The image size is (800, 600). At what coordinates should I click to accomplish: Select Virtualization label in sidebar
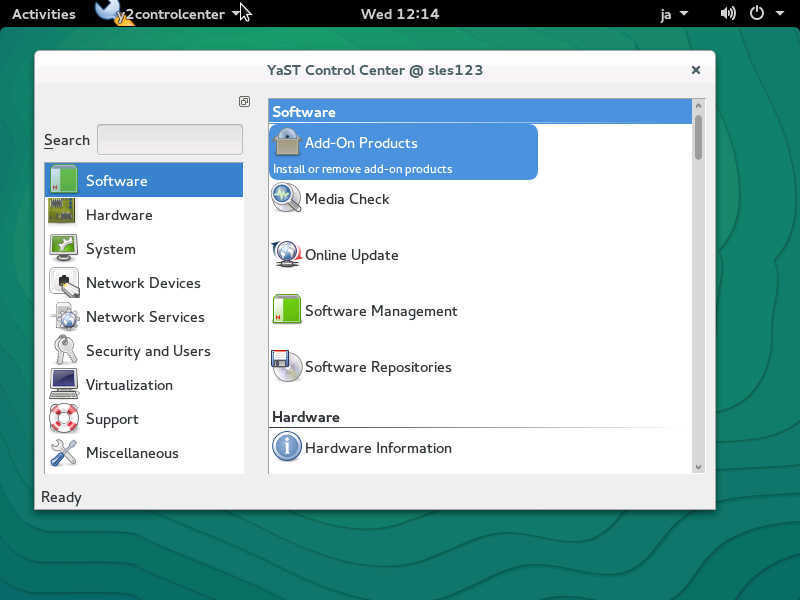click(129, 385)
